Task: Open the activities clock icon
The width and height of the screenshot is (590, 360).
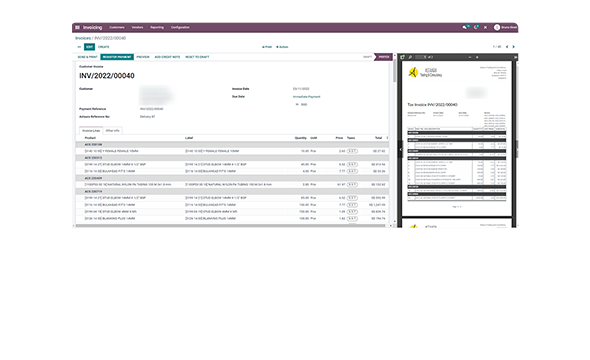Action: pos(476,27)
